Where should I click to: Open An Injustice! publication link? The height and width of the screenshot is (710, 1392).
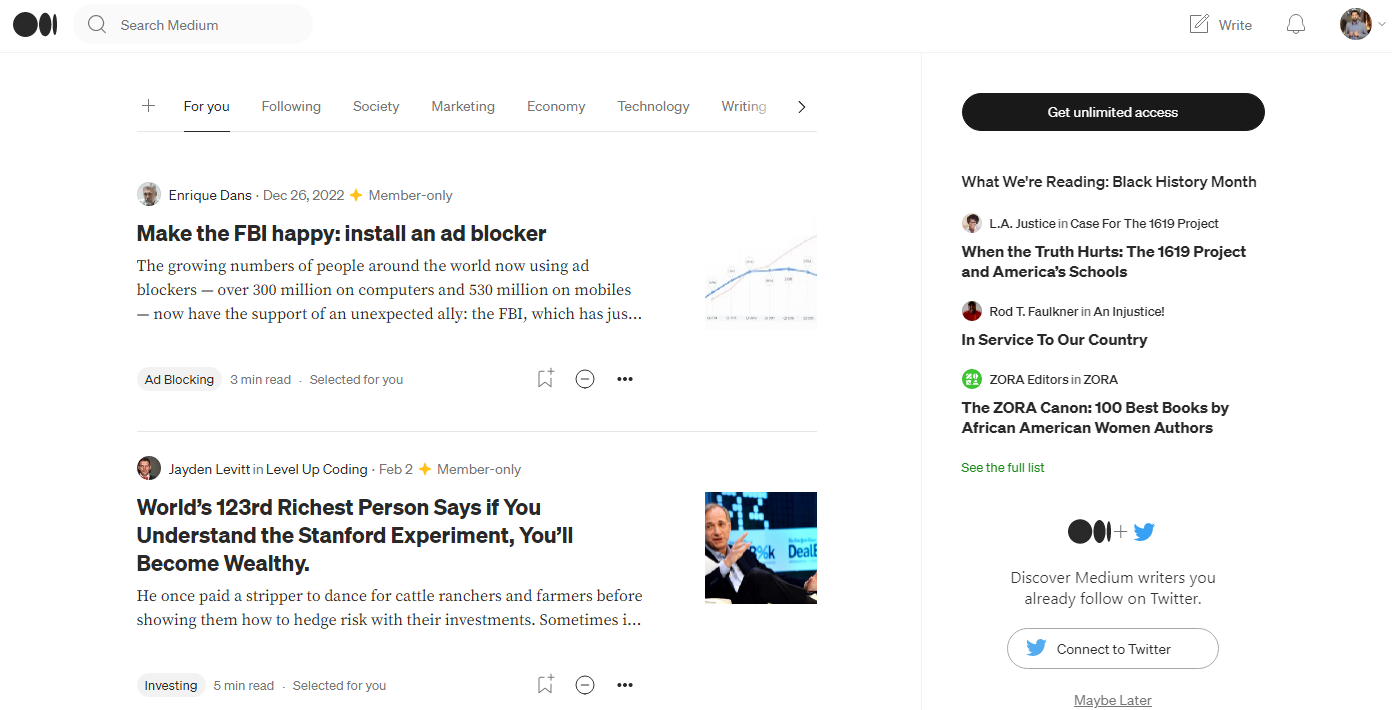pyautogui.click(x=1129, y=311)
